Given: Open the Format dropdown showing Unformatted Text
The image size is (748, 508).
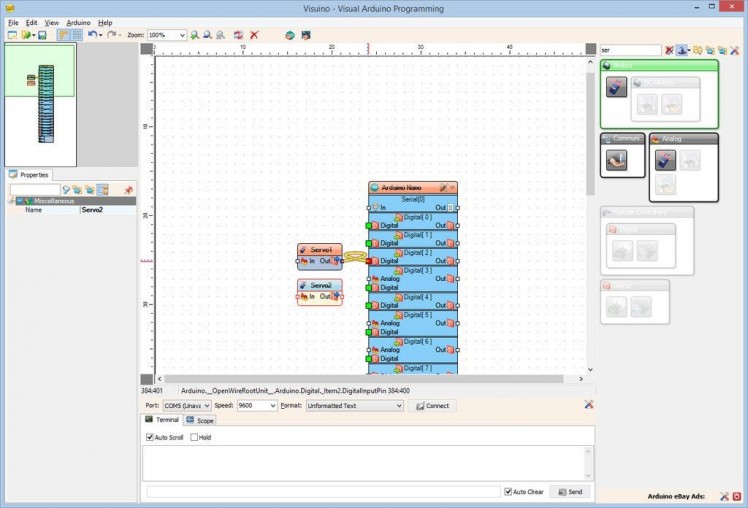Looking at the screenshot, I should click(x=398, y=406).
